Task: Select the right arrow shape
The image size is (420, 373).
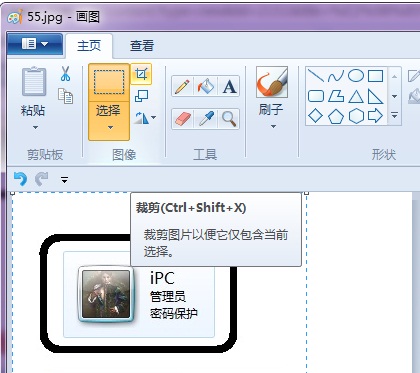Action: [375, 116]
